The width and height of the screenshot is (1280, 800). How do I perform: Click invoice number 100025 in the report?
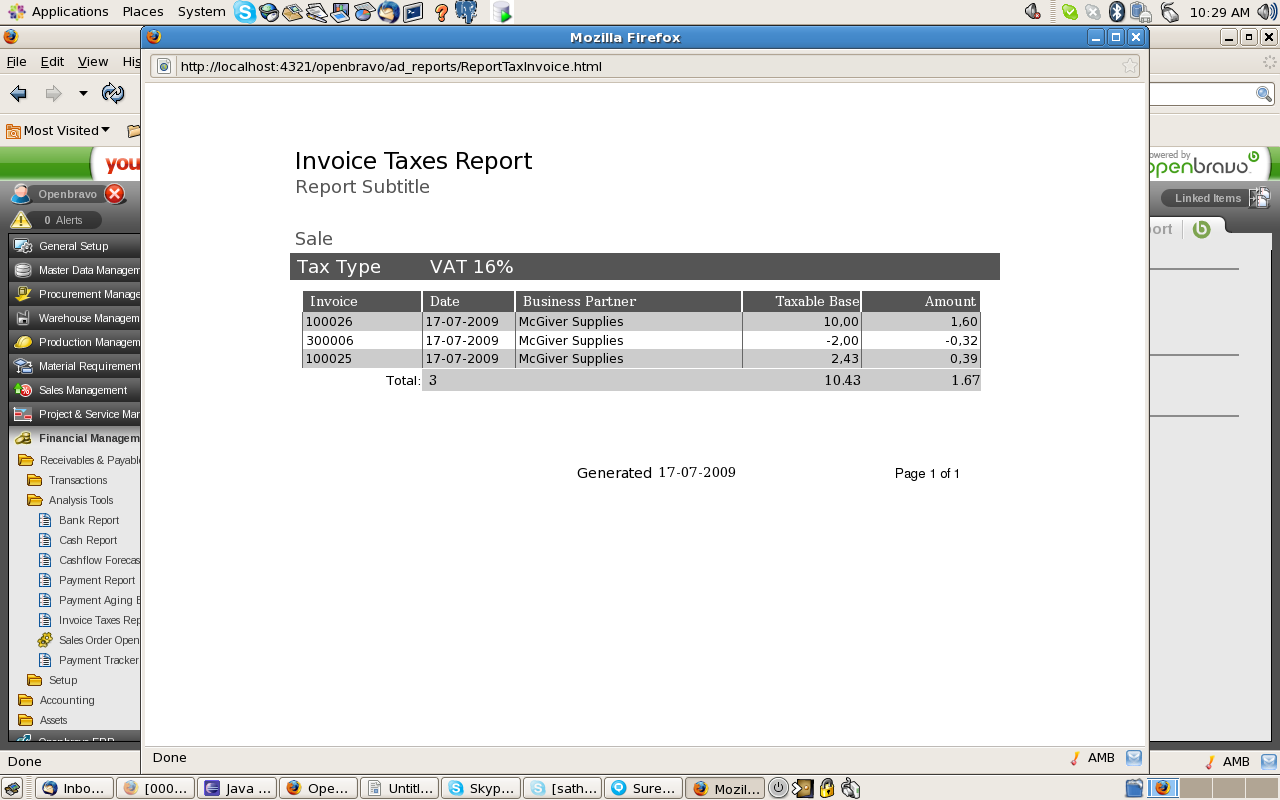(329, 359)
